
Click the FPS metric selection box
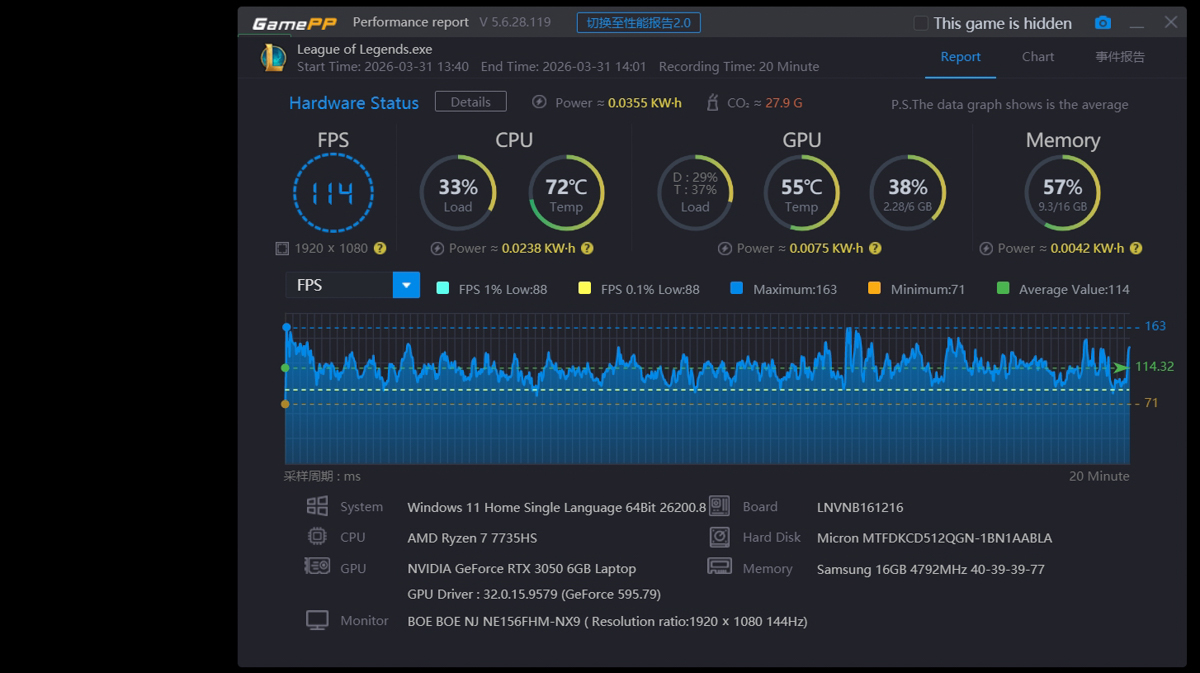339,285
